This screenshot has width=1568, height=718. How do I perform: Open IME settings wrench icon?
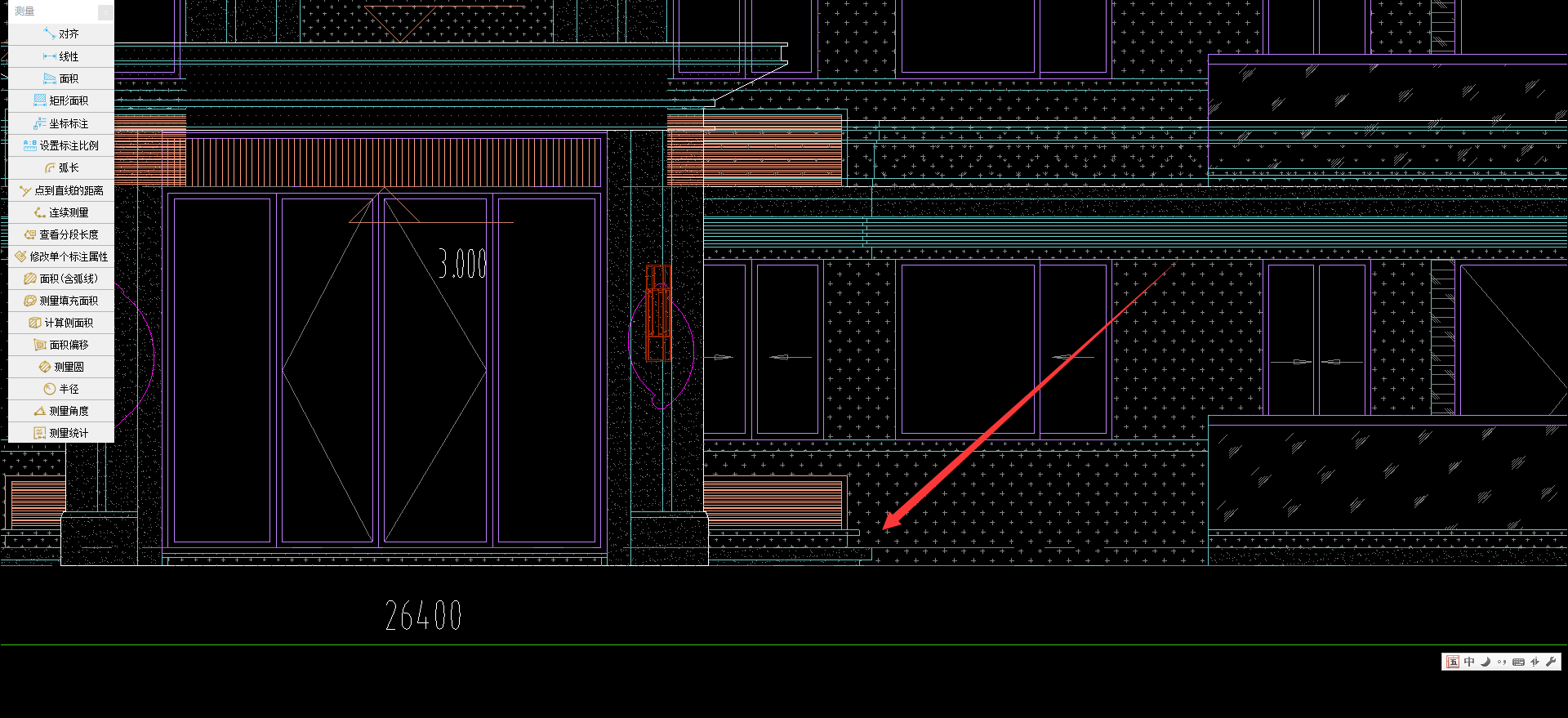(x=1551, y=662)
